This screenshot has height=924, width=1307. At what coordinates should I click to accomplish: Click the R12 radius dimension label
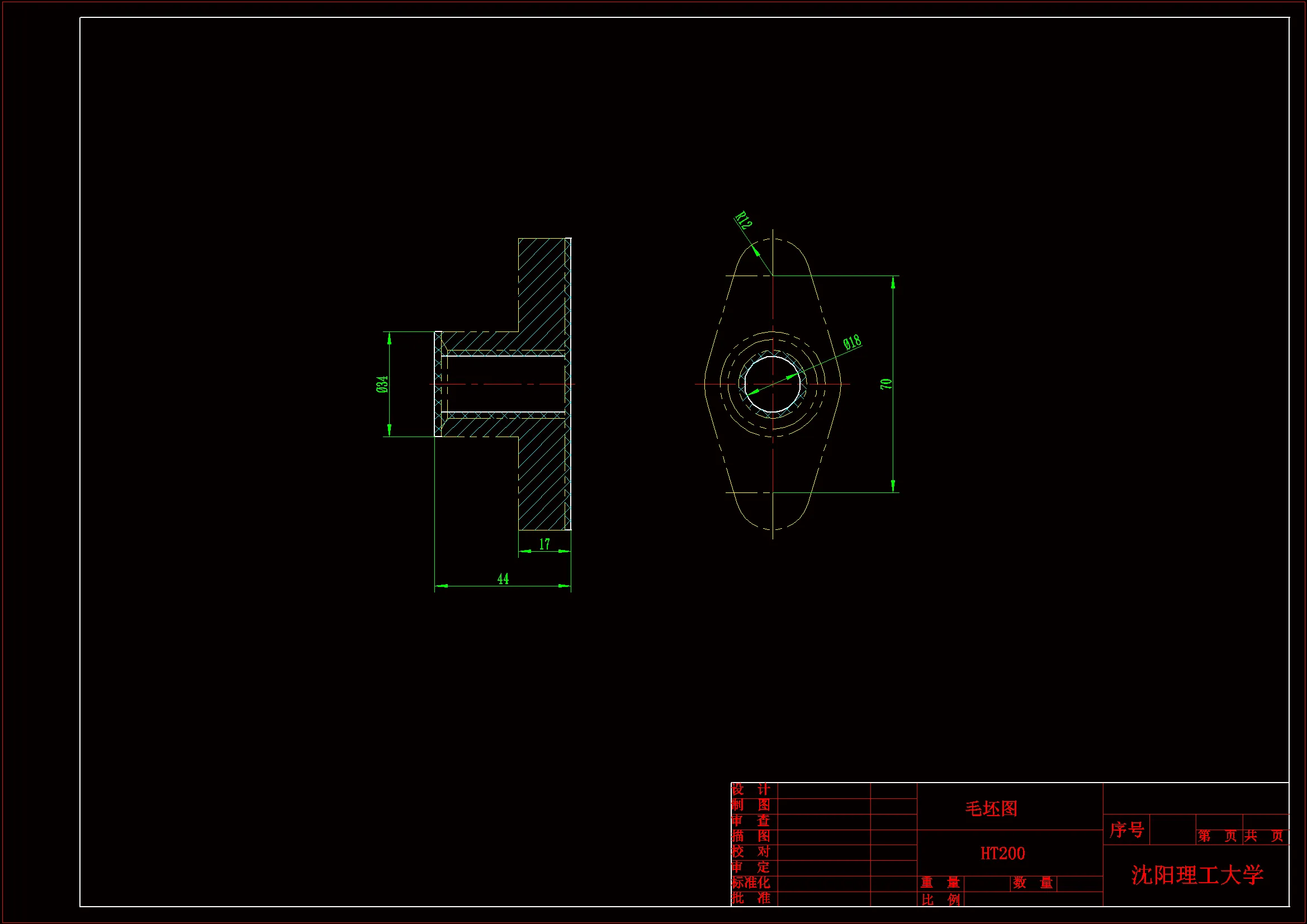pyautogui.click(x=744, y=220)
